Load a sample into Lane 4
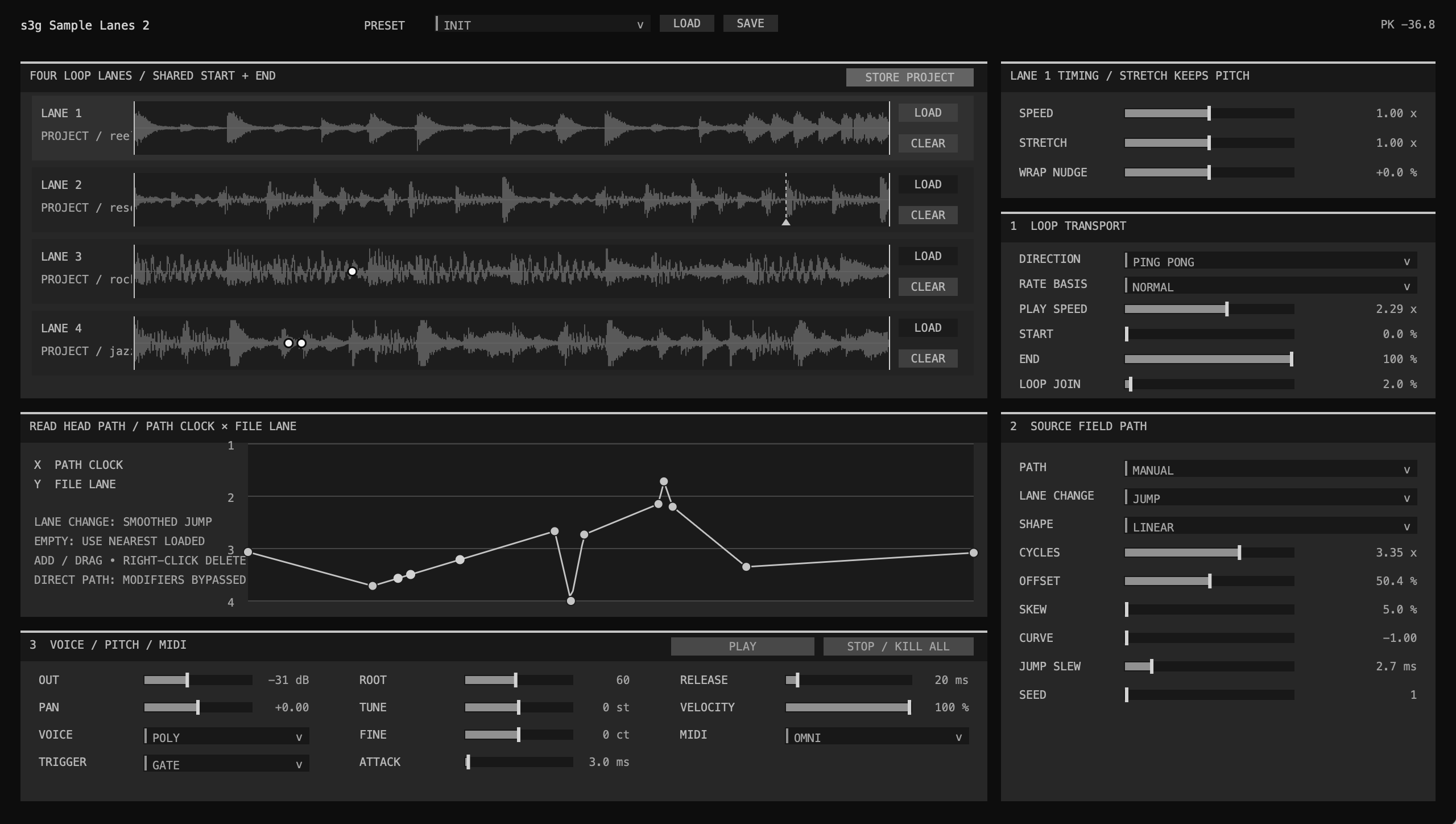Viewport: 1456px width, 824px height. point(928,328)
